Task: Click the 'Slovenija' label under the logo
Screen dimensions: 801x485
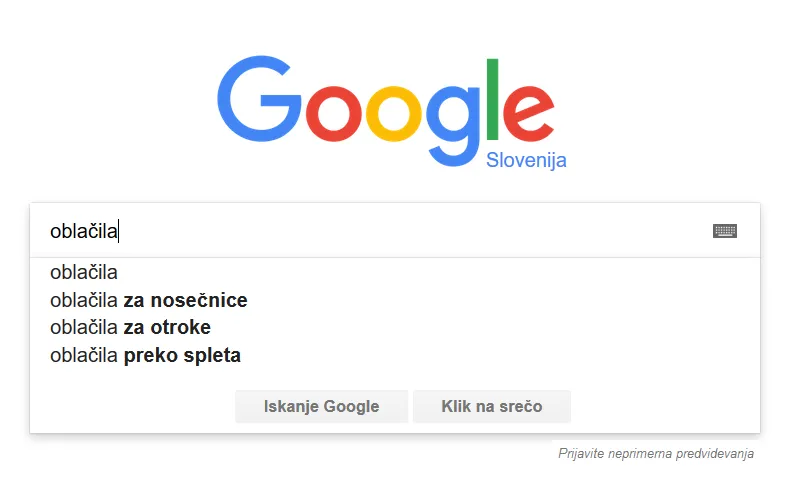Action: coord(526,160)
